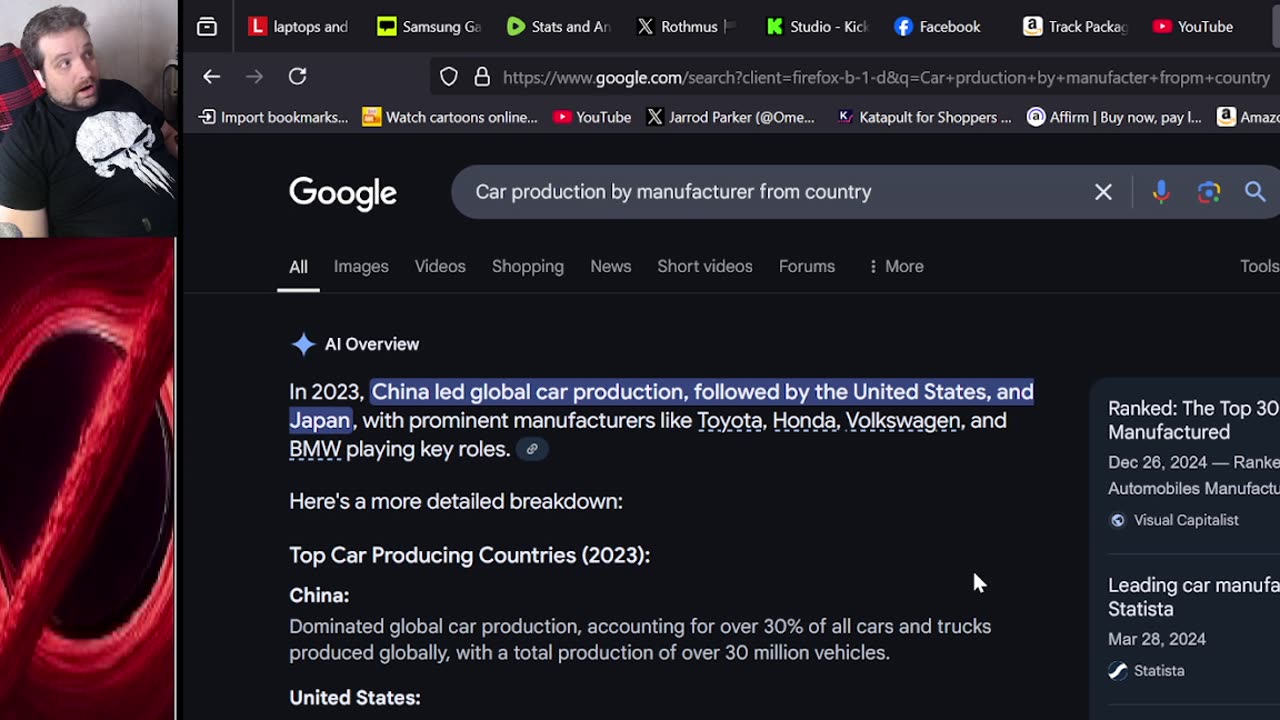
Task: Click the AI Overview sparkle icon
Action: click(303, 345)
